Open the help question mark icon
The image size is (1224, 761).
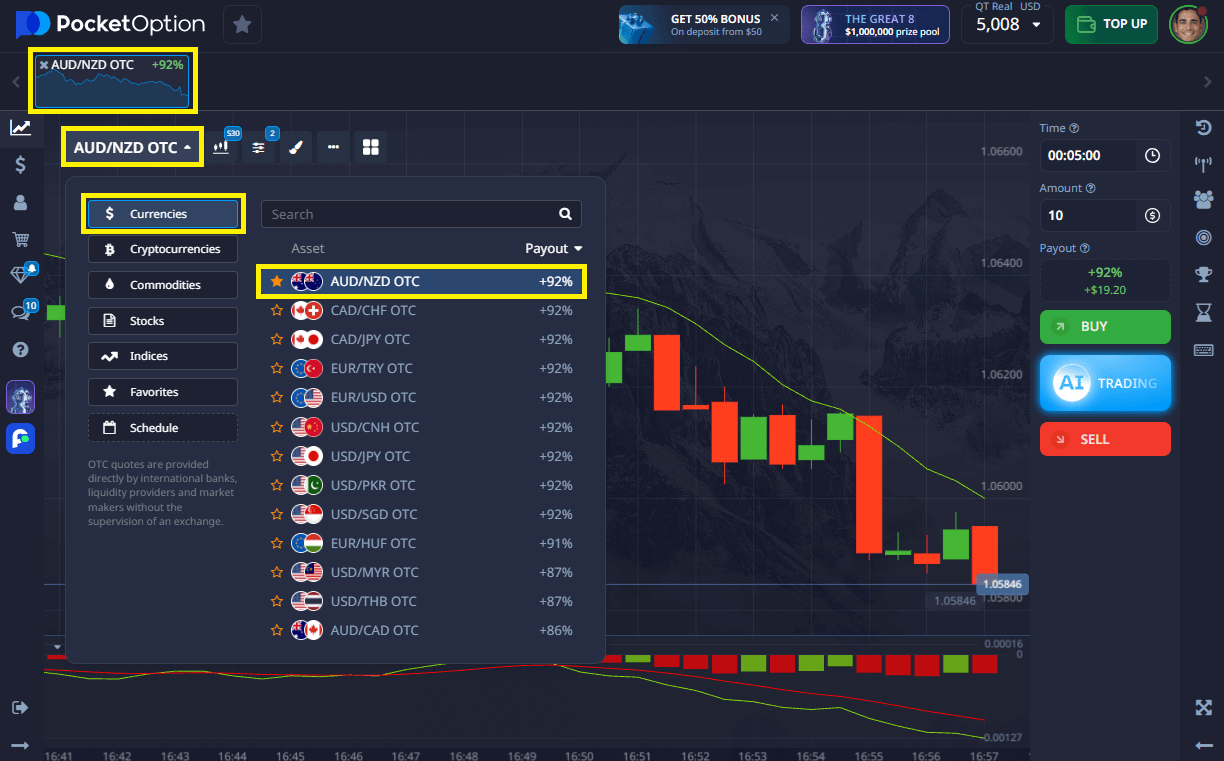coord(20,349)
